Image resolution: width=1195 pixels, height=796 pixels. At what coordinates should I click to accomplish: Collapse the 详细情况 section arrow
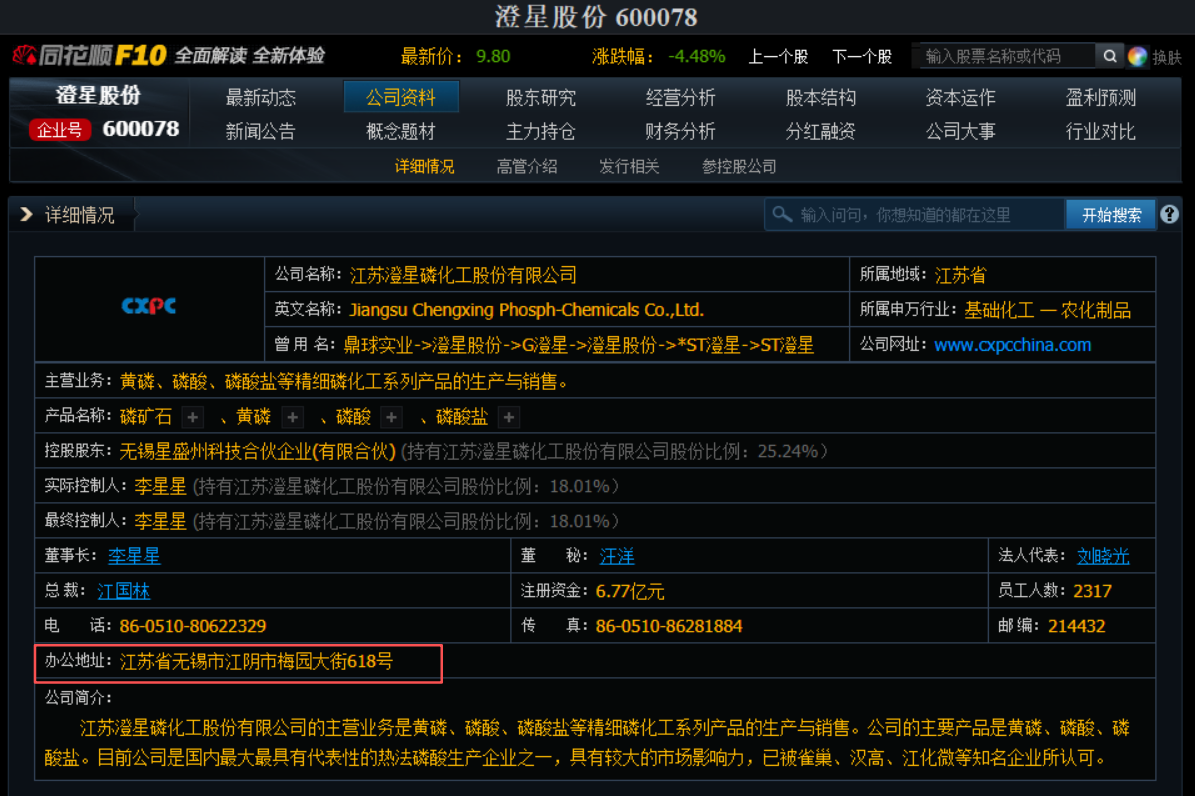tap(27, 215)
